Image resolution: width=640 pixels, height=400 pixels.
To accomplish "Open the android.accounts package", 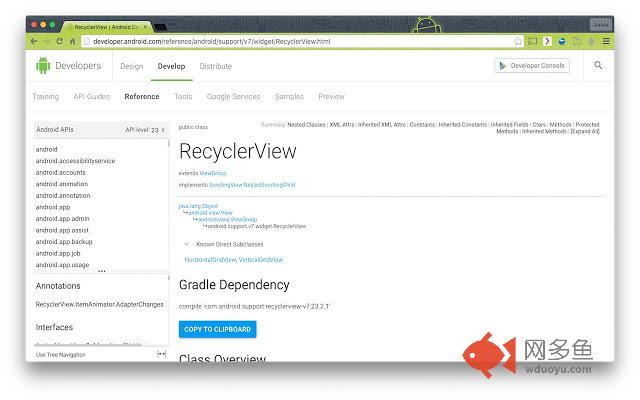I will coord(60,173).
